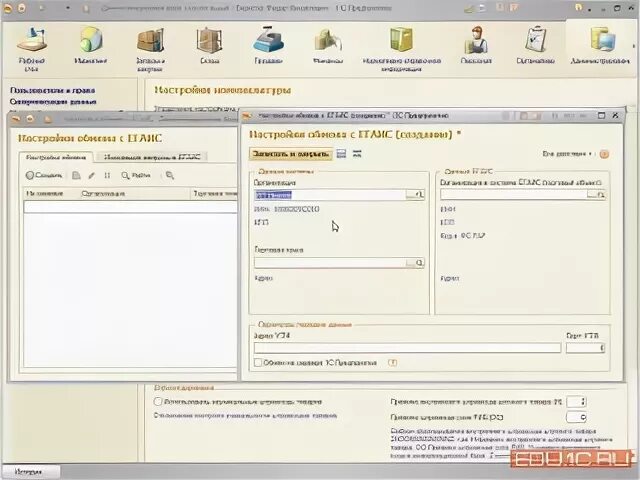Image resolution: width=640 pixels, height=480 pixels.
Task: Open Синхронизация данных in left navigation
Action: (x=53, y=101)
